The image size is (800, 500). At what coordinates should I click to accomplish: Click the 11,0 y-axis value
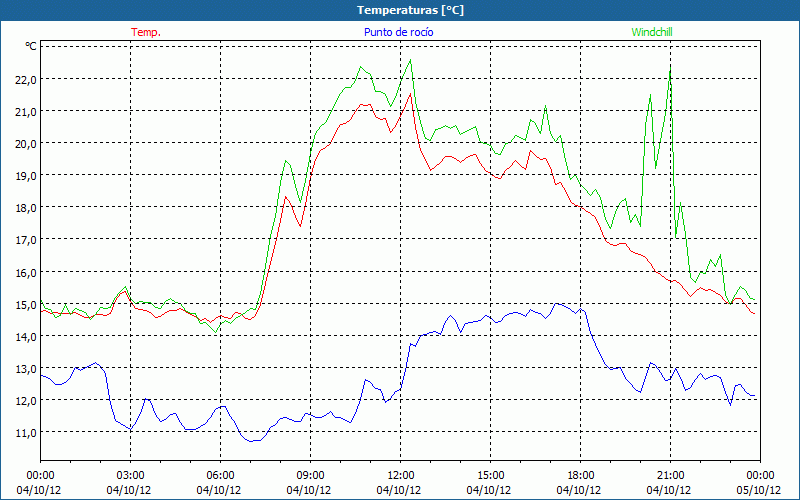27,433
